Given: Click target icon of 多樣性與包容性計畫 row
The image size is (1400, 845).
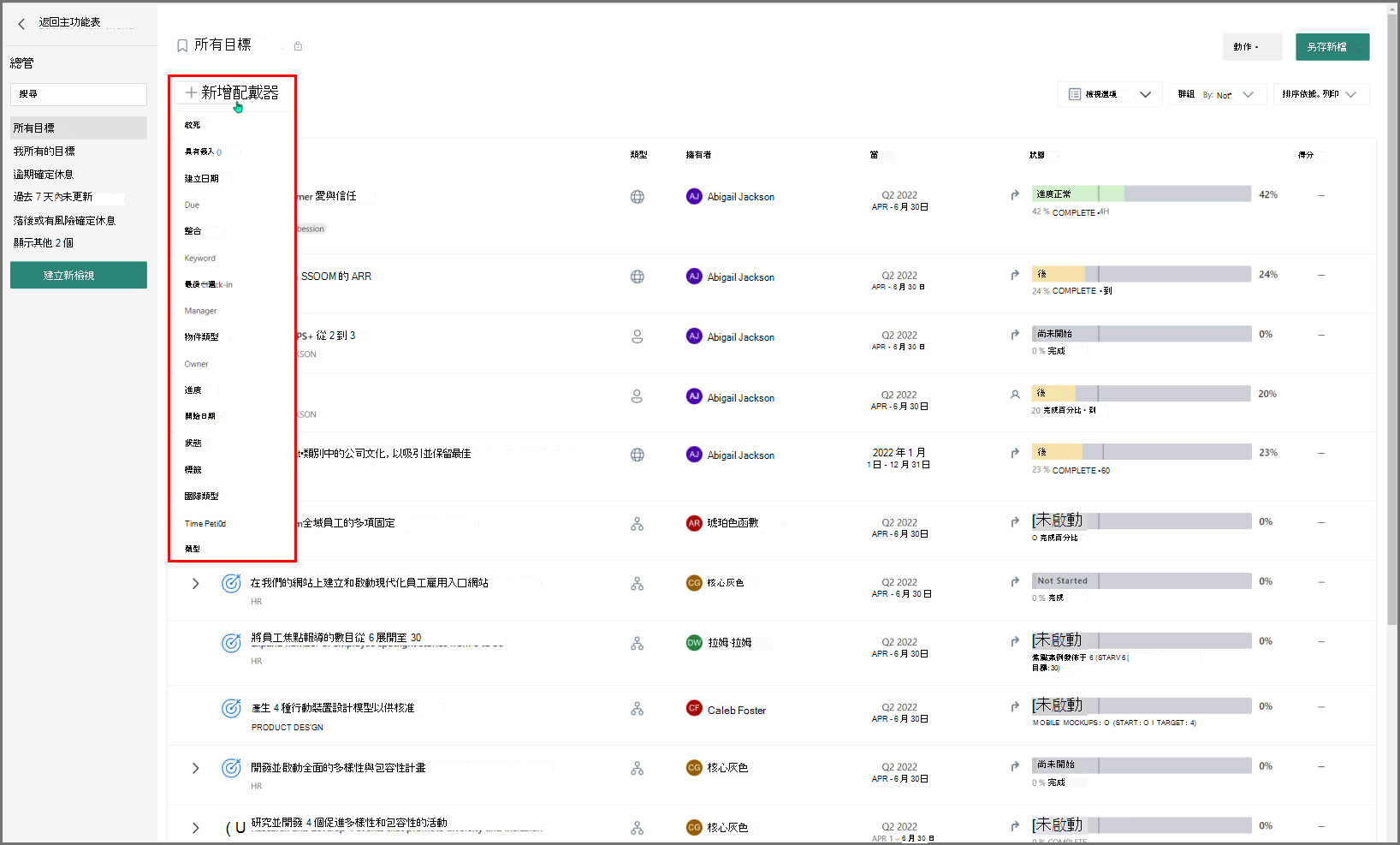Looking at the screenshot, I should point(231,768).
